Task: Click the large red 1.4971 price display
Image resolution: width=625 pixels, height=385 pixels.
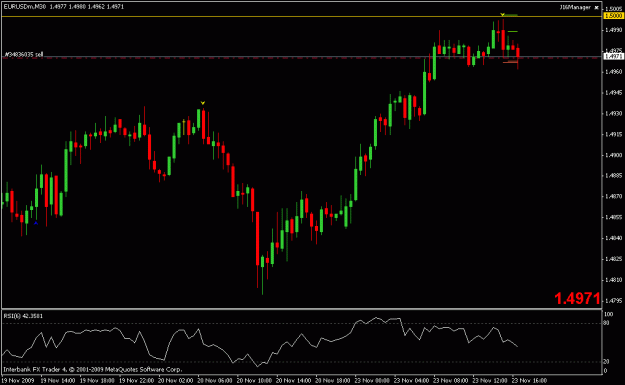Action: (x=577, y=299)
